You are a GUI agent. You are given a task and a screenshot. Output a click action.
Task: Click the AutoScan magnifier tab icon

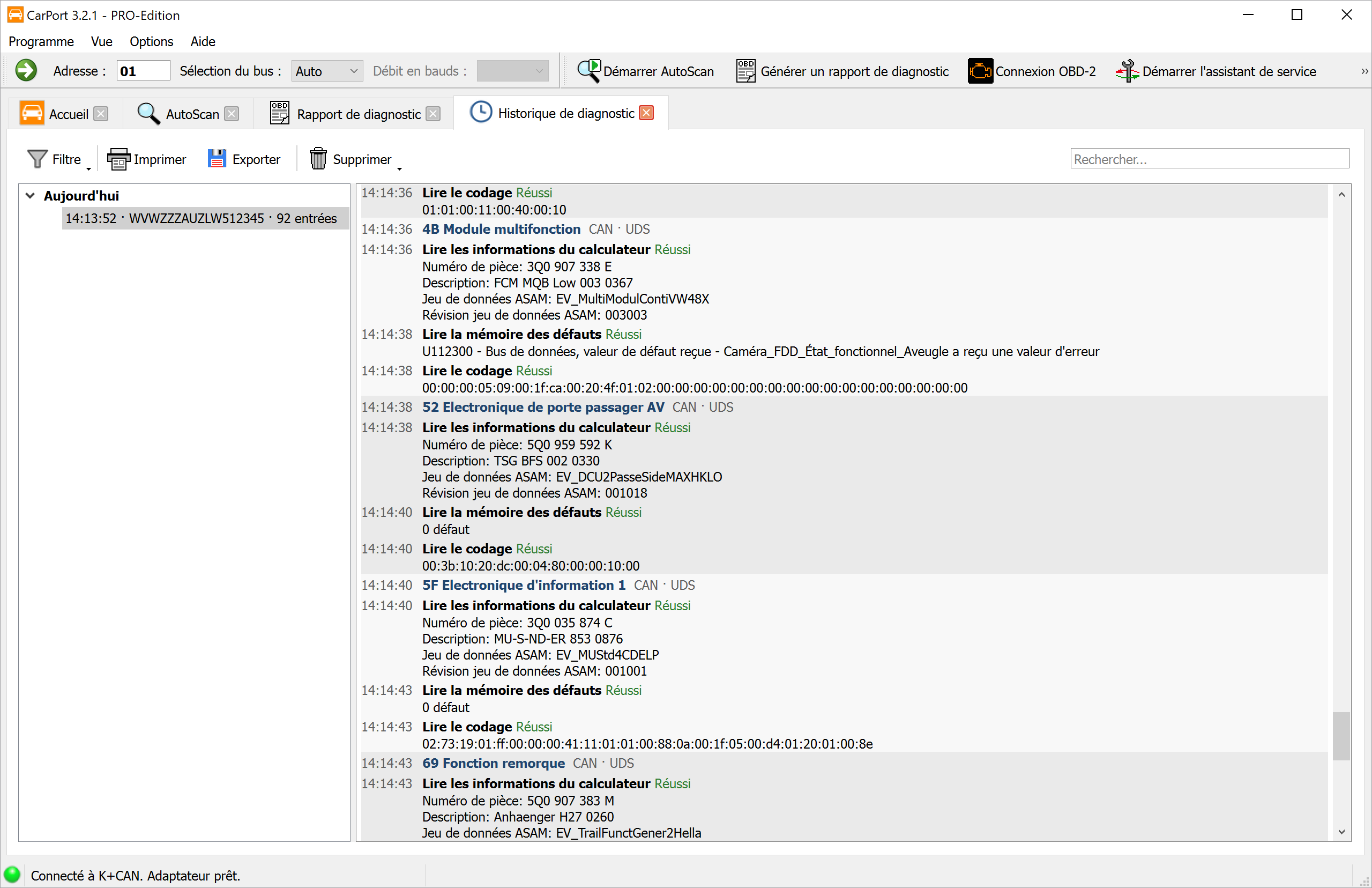coord(148,113)
